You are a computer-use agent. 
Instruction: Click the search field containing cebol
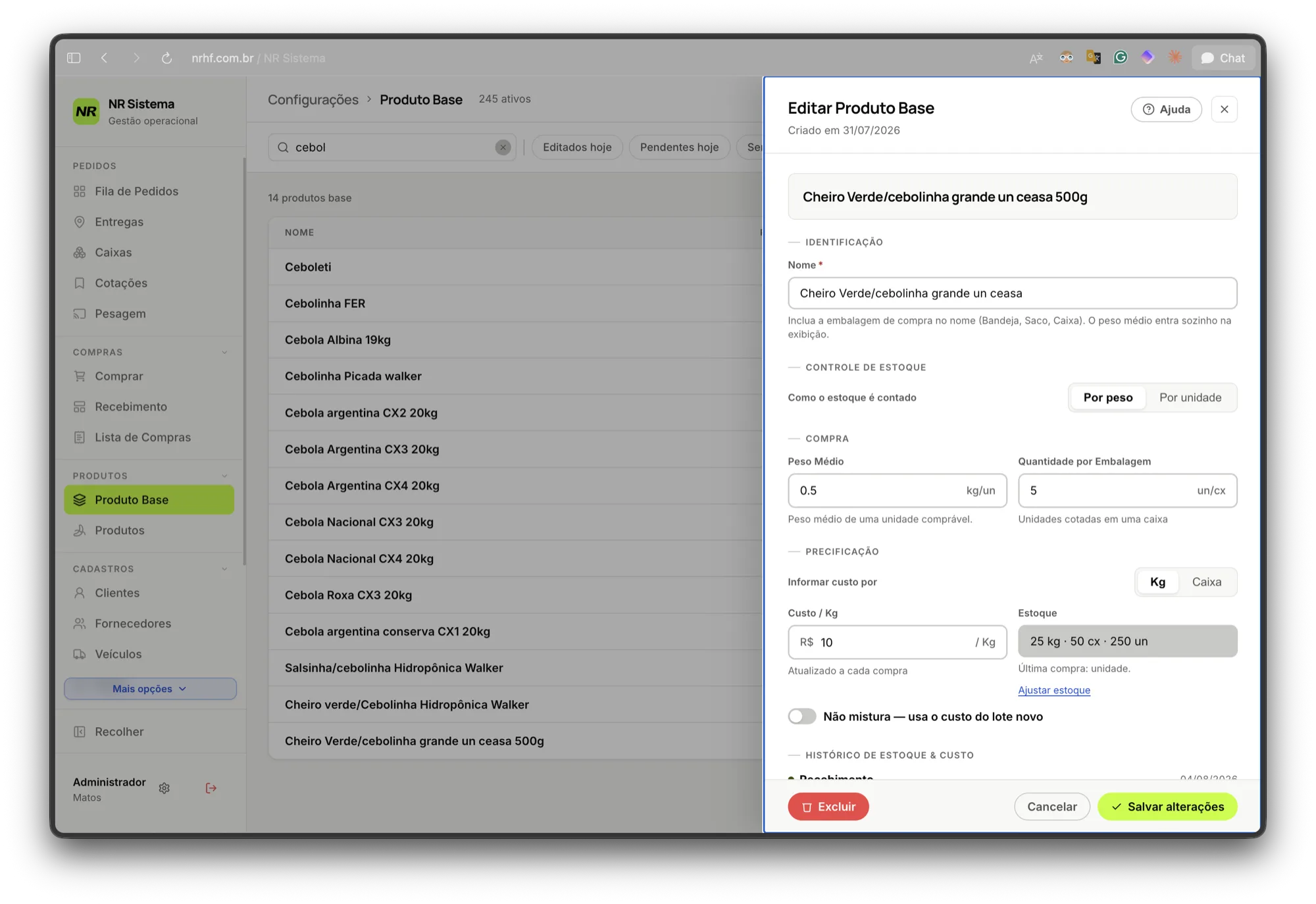pyautogui.click(x=392, y=147)
